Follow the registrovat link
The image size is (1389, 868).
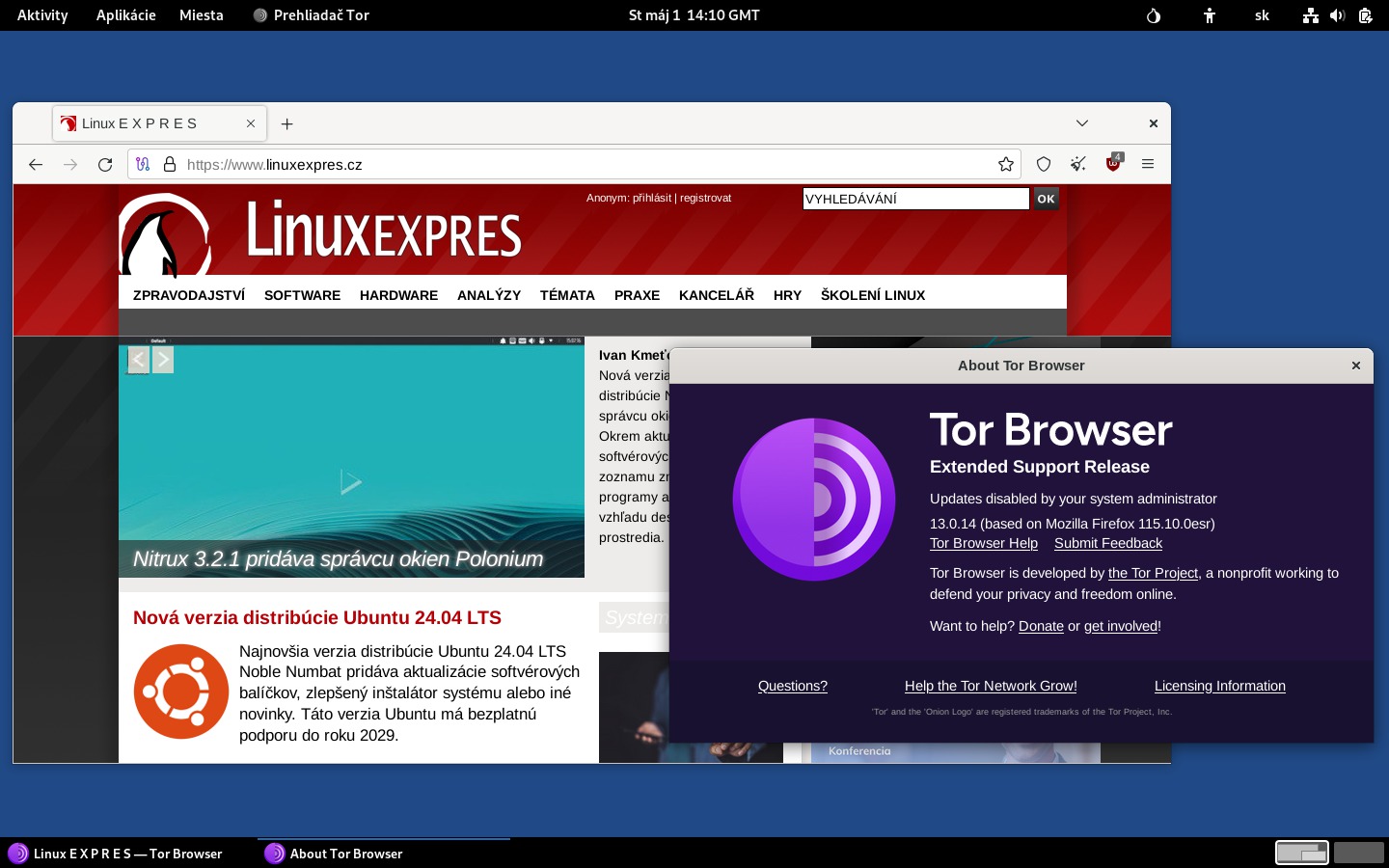click(x=705, y=198)
